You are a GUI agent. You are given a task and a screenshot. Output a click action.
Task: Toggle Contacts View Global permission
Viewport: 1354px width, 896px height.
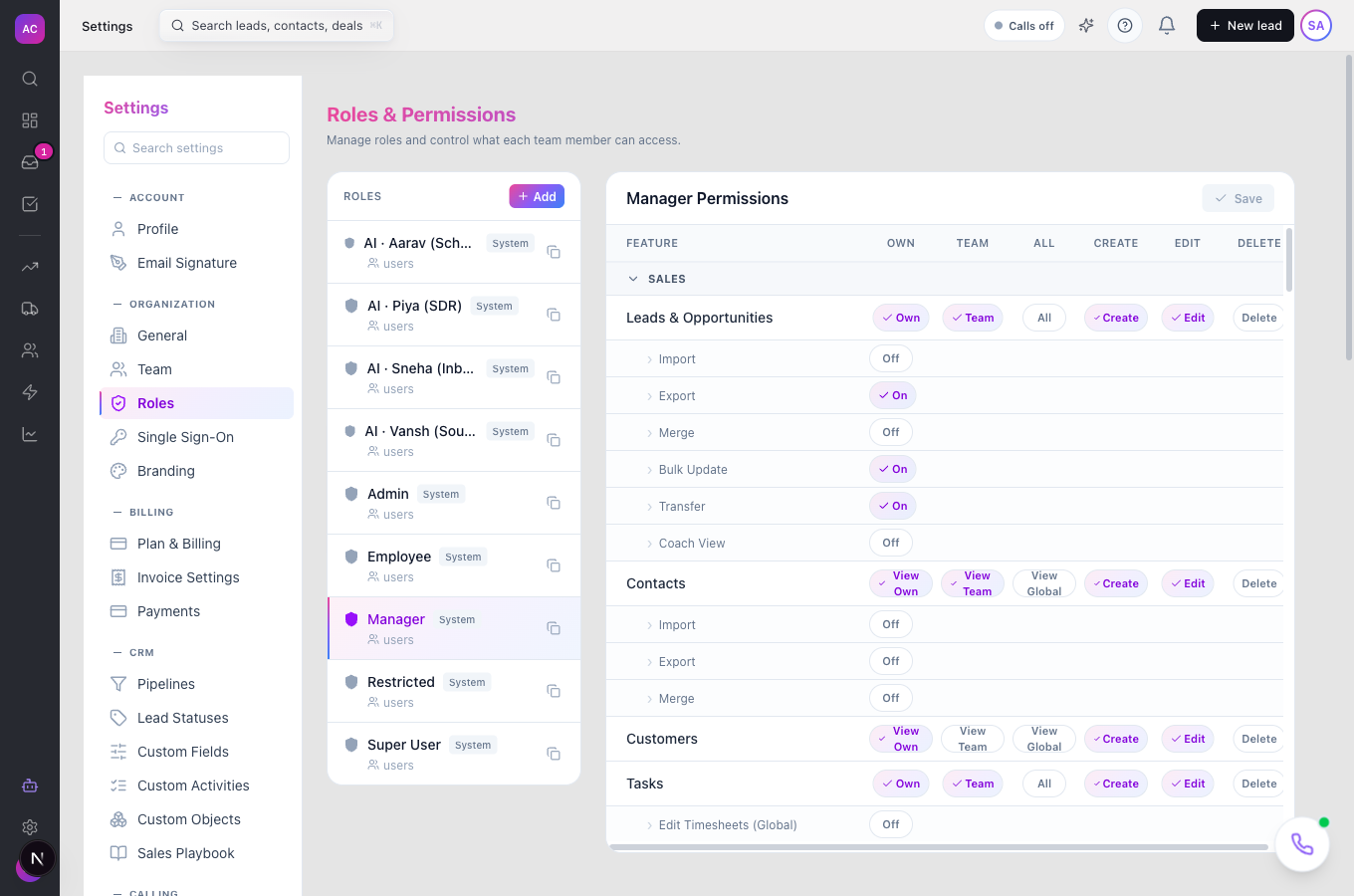(x=1044, y=583)
